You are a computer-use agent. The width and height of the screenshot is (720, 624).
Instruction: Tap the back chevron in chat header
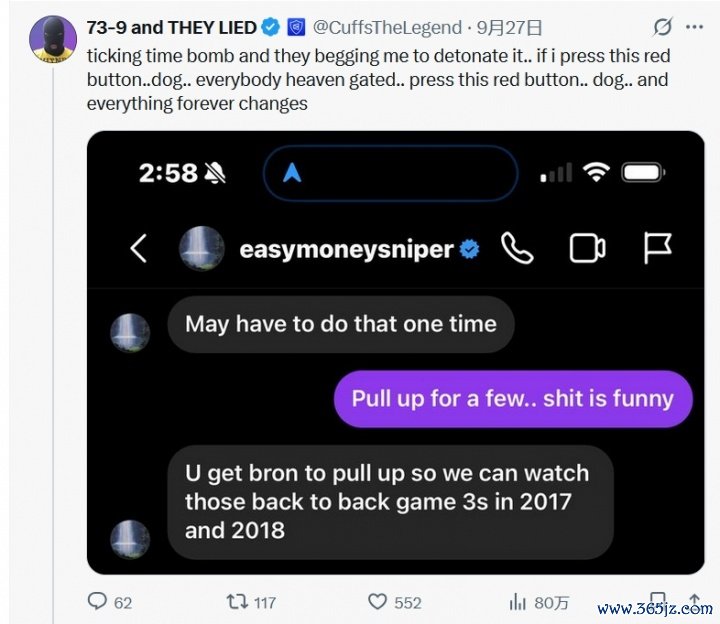(139, 248)
